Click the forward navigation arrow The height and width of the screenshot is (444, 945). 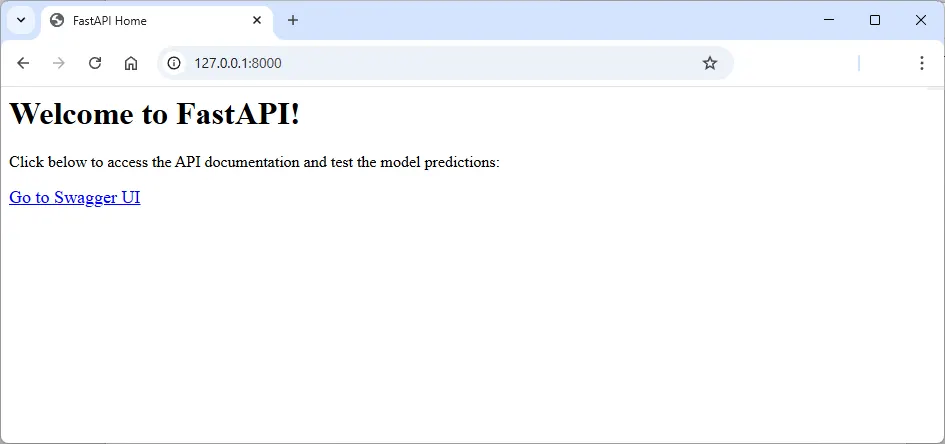[58, 63]
